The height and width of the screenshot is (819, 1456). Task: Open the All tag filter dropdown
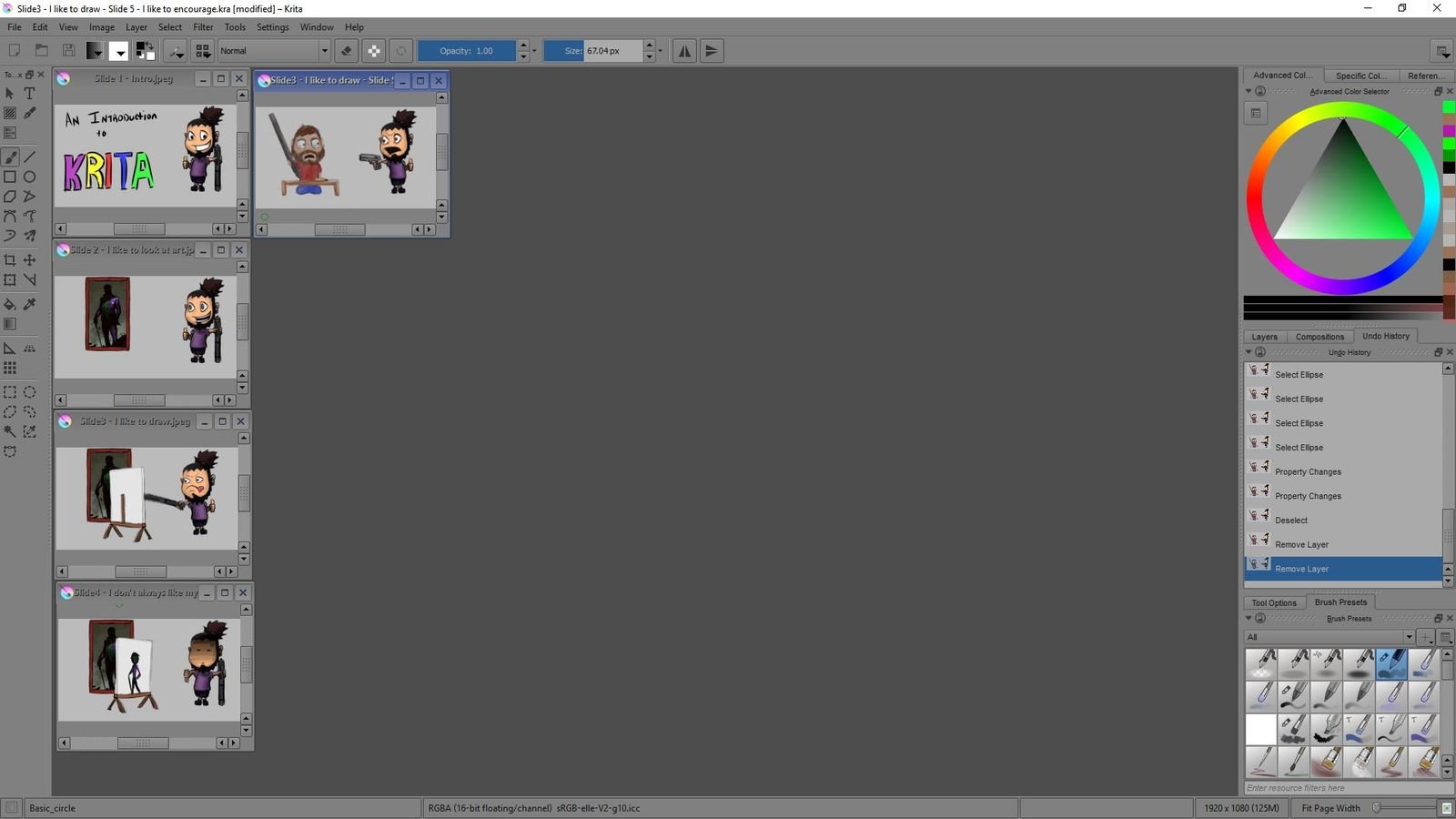pos(1330,637)
